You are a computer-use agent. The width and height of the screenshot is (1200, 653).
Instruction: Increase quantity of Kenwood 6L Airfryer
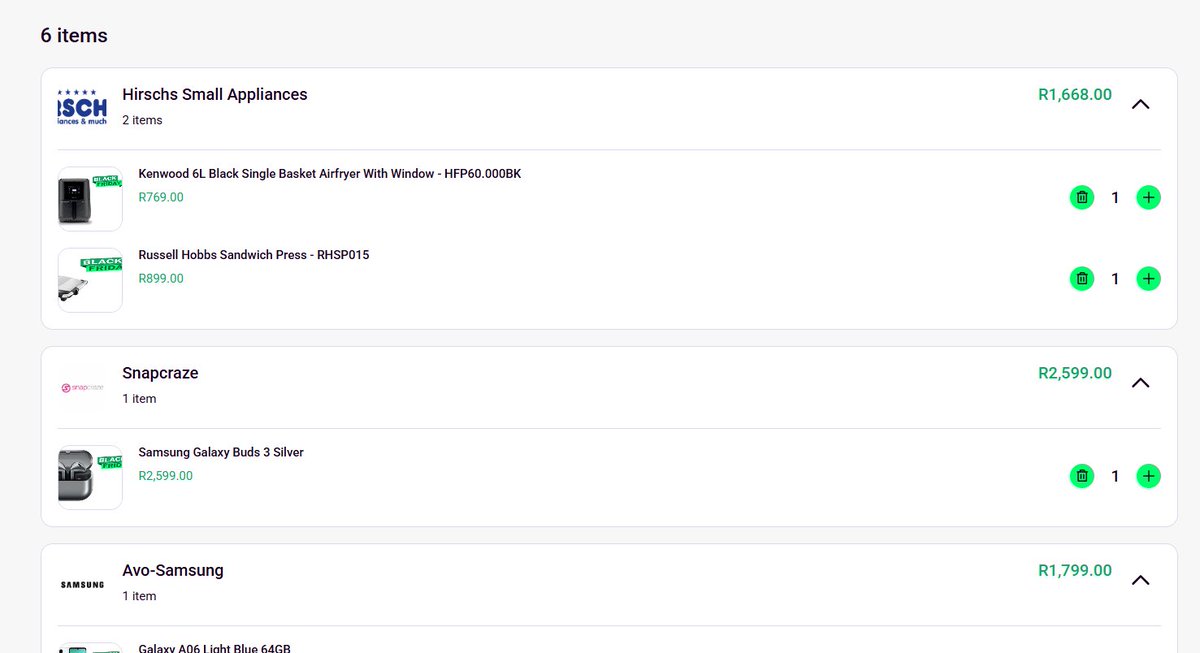(x=1149, y=198)
